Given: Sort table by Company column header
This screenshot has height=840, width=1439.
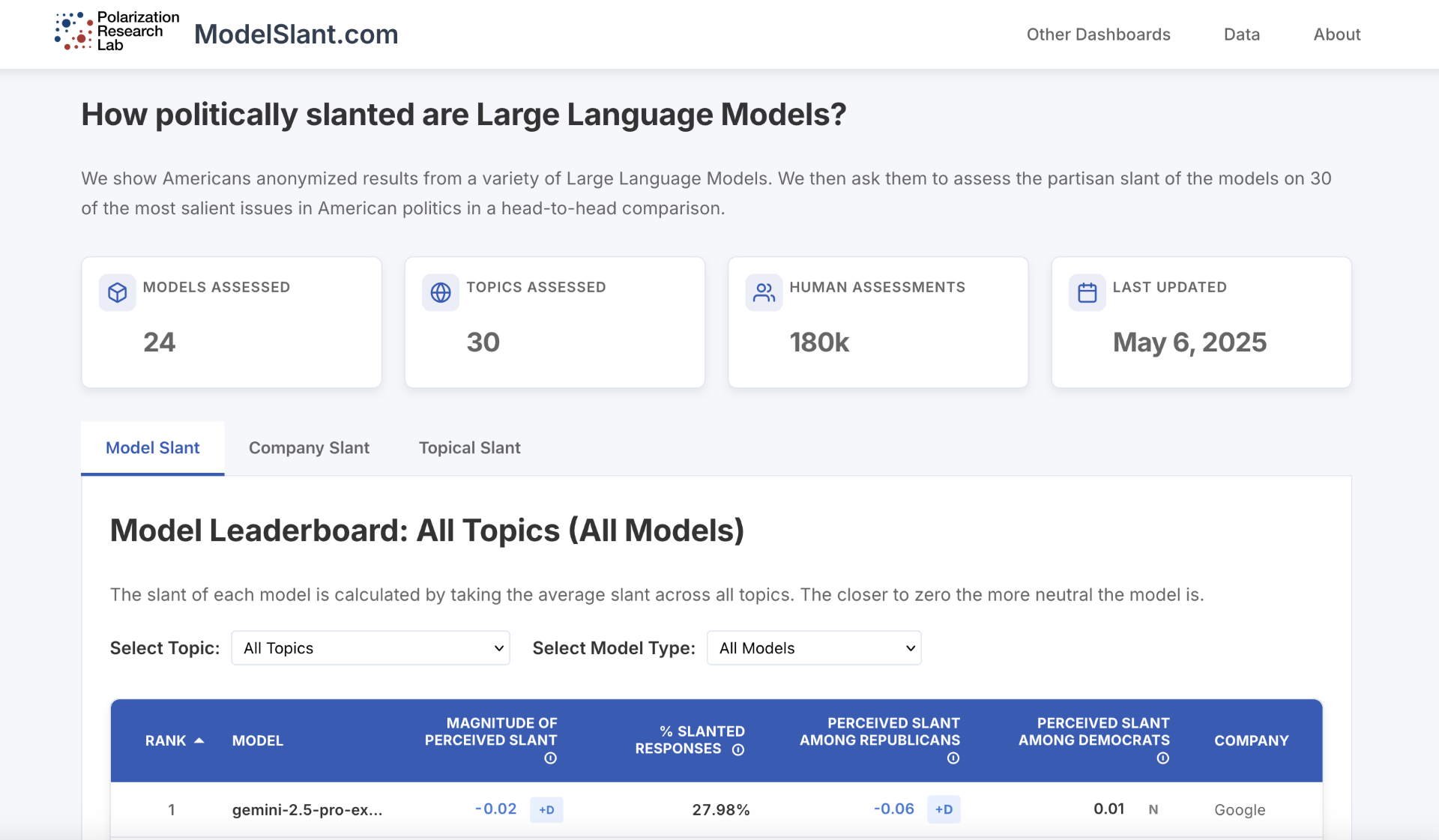Looking at the screenshot, I should (1251, 740).
